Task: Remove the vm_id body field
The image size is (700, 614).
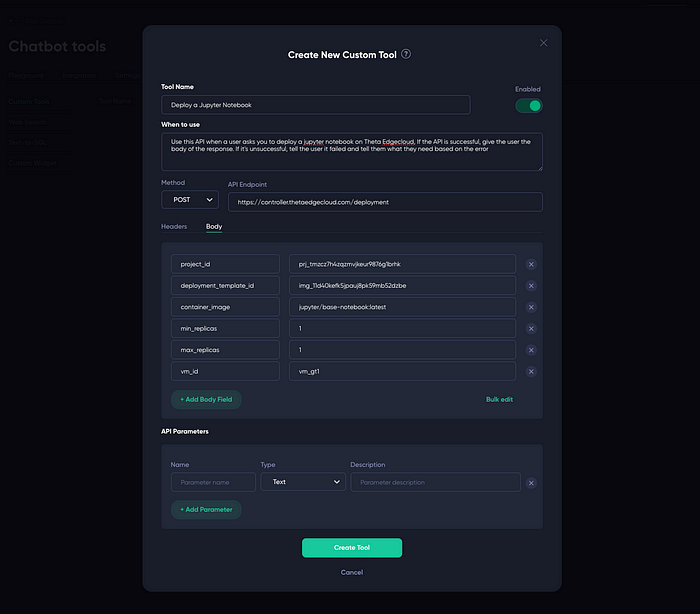Action: (531, 372)
